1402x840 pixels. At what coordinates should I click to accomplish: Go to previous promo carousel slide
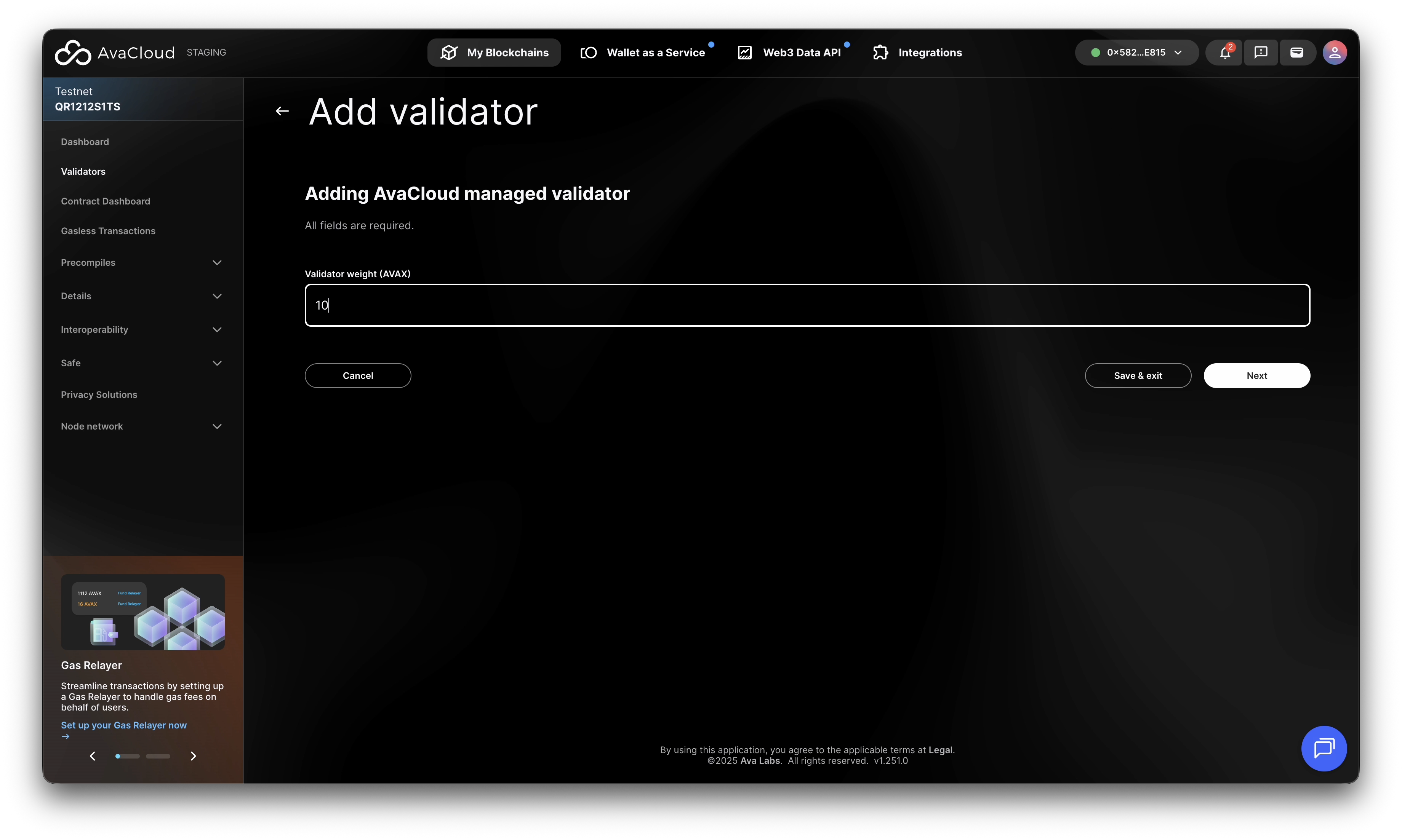tap(93, 756)
